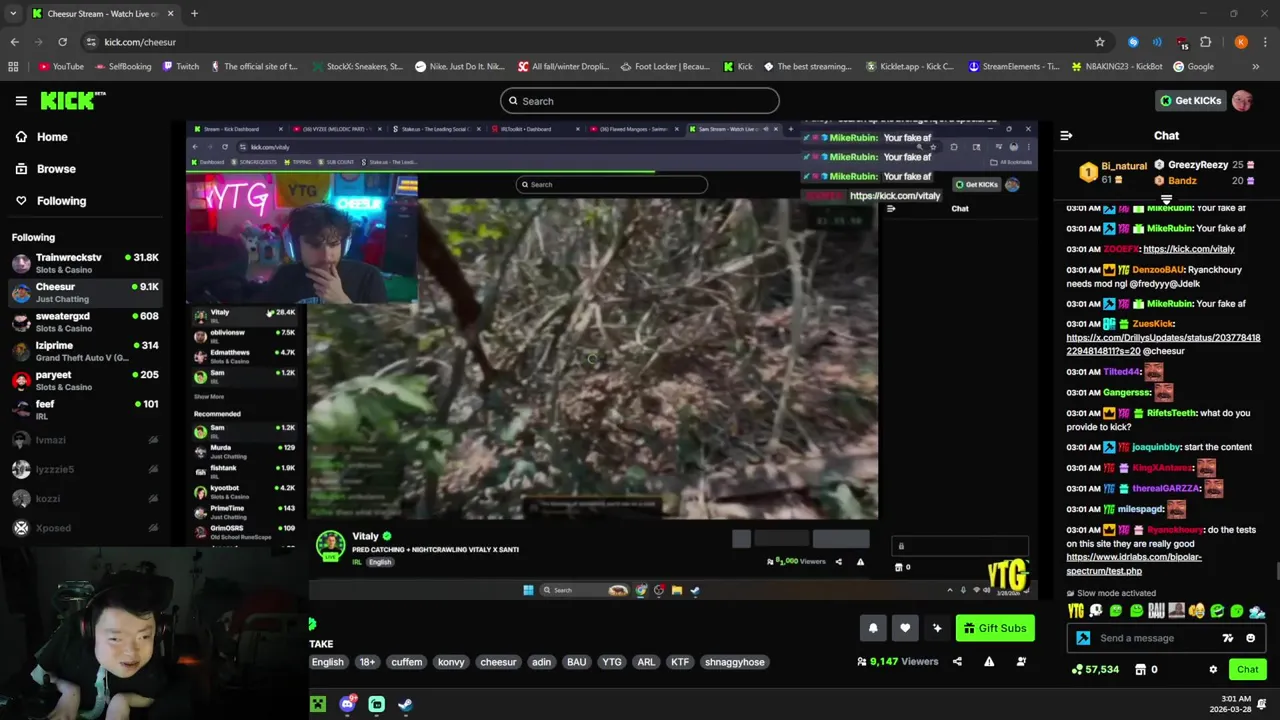
Task: Open sweatergxd followed channel
Action: [x=85, y=322]
